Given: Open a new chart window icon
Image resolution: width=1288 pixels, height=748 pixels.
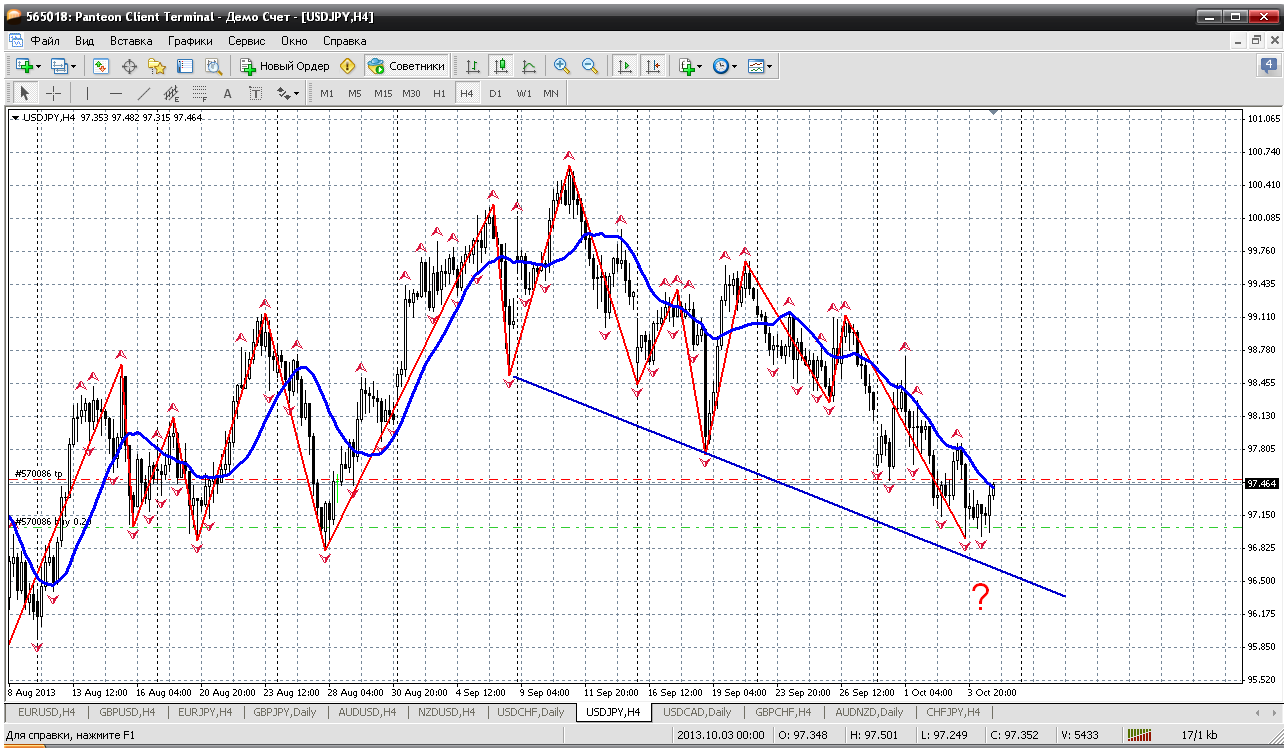Looking at the screenshot, I should click(x=24, y=66).
